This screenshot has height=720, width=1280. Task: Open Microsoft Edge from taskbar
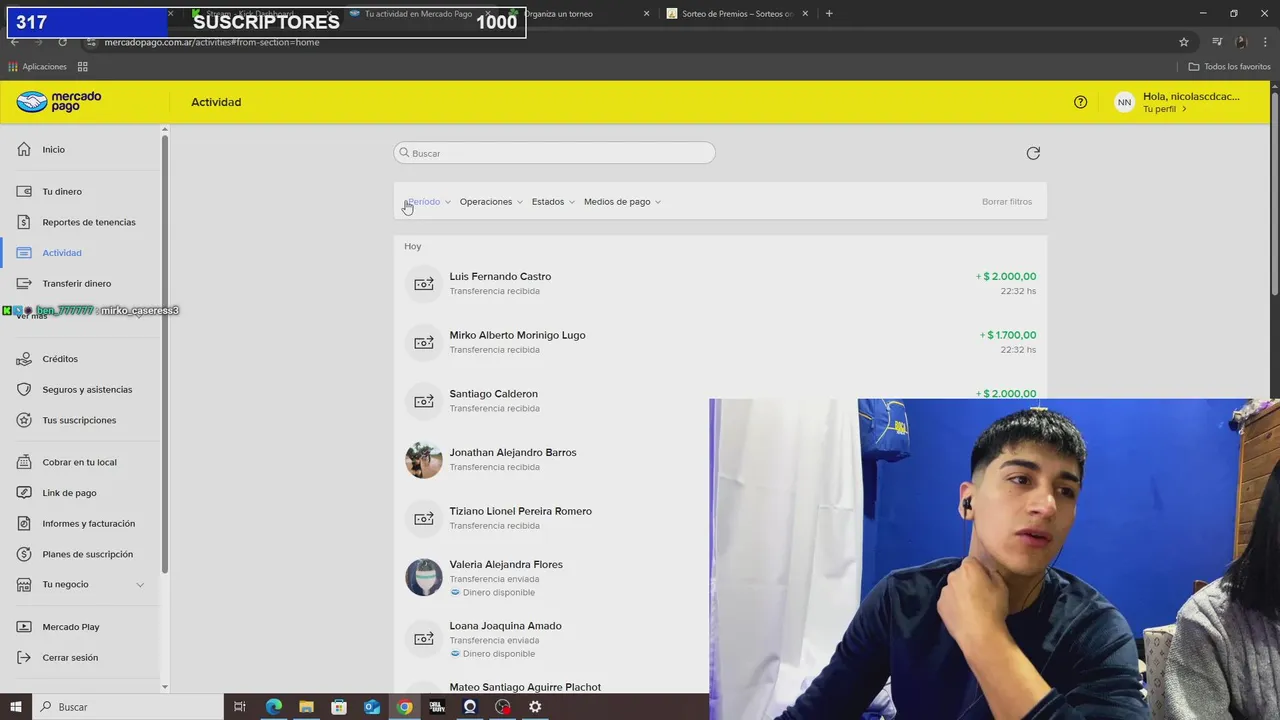click(x=274, y=707)
